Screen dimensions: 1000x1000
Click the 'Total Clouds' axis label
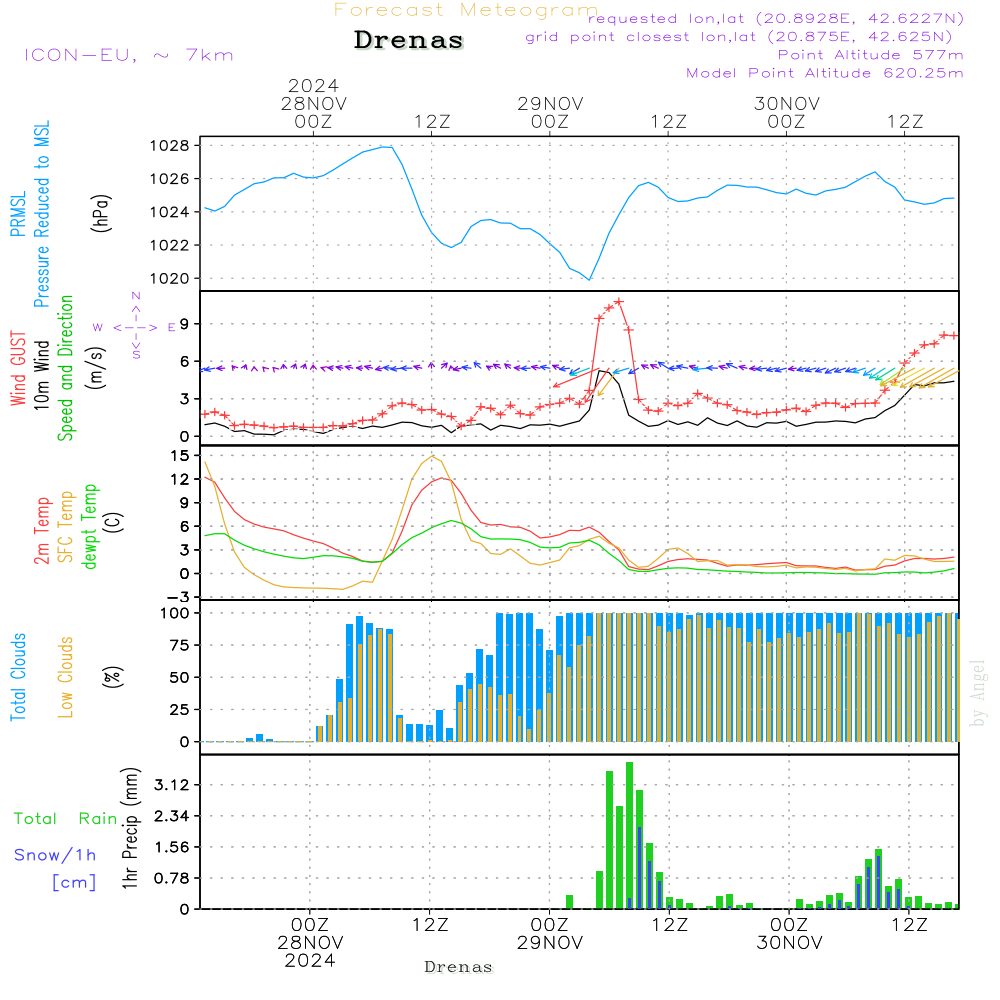point(18,677)
